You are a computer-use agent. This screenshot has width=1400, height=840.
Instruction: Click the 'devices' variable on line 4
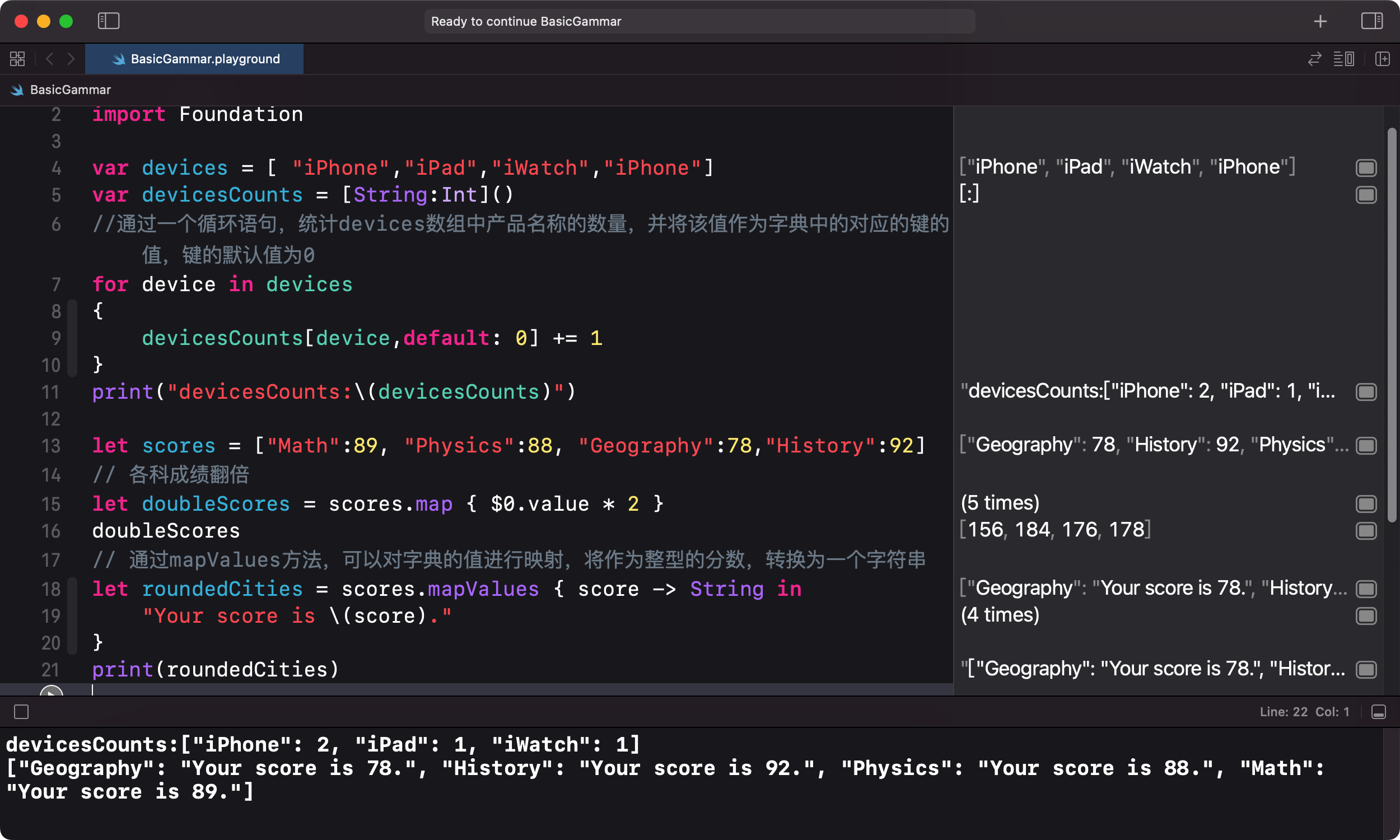point(184,168)
